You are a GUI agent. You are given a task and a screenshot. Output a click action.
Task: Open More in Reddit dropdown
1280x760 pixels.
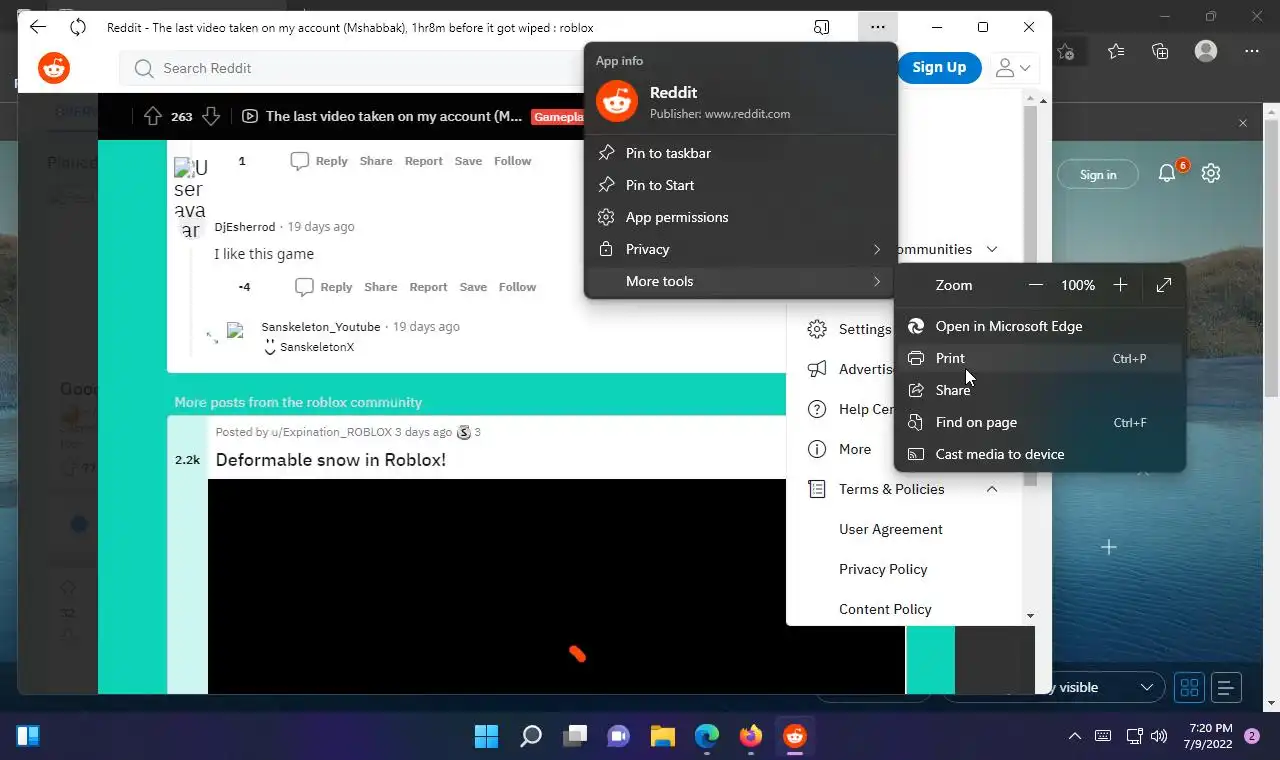pyautogui.click(x=840, y=449)
